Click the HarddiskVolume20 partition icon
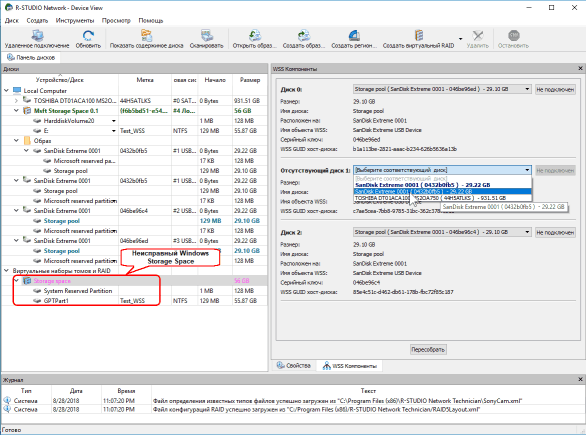The width and height of the screenshot is (586, 435). [37, 121]
